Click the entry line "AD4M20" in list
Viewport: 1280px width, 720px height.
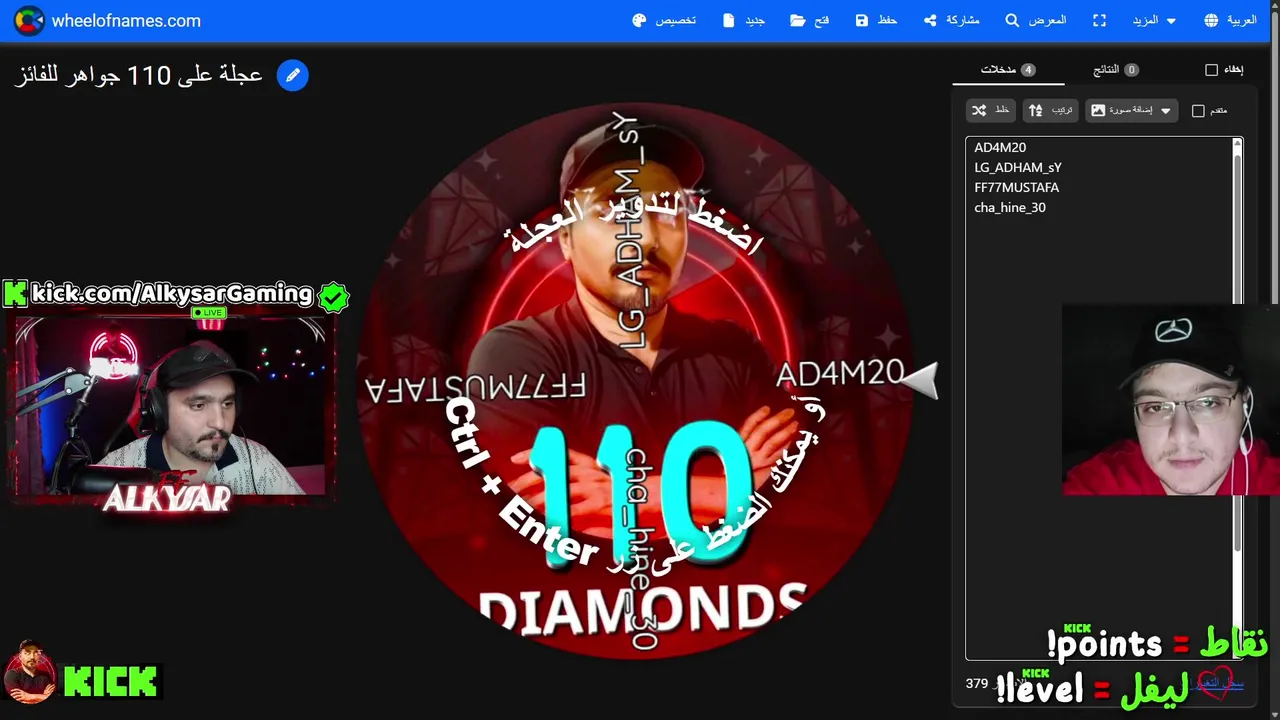[x=1000, y=147]
